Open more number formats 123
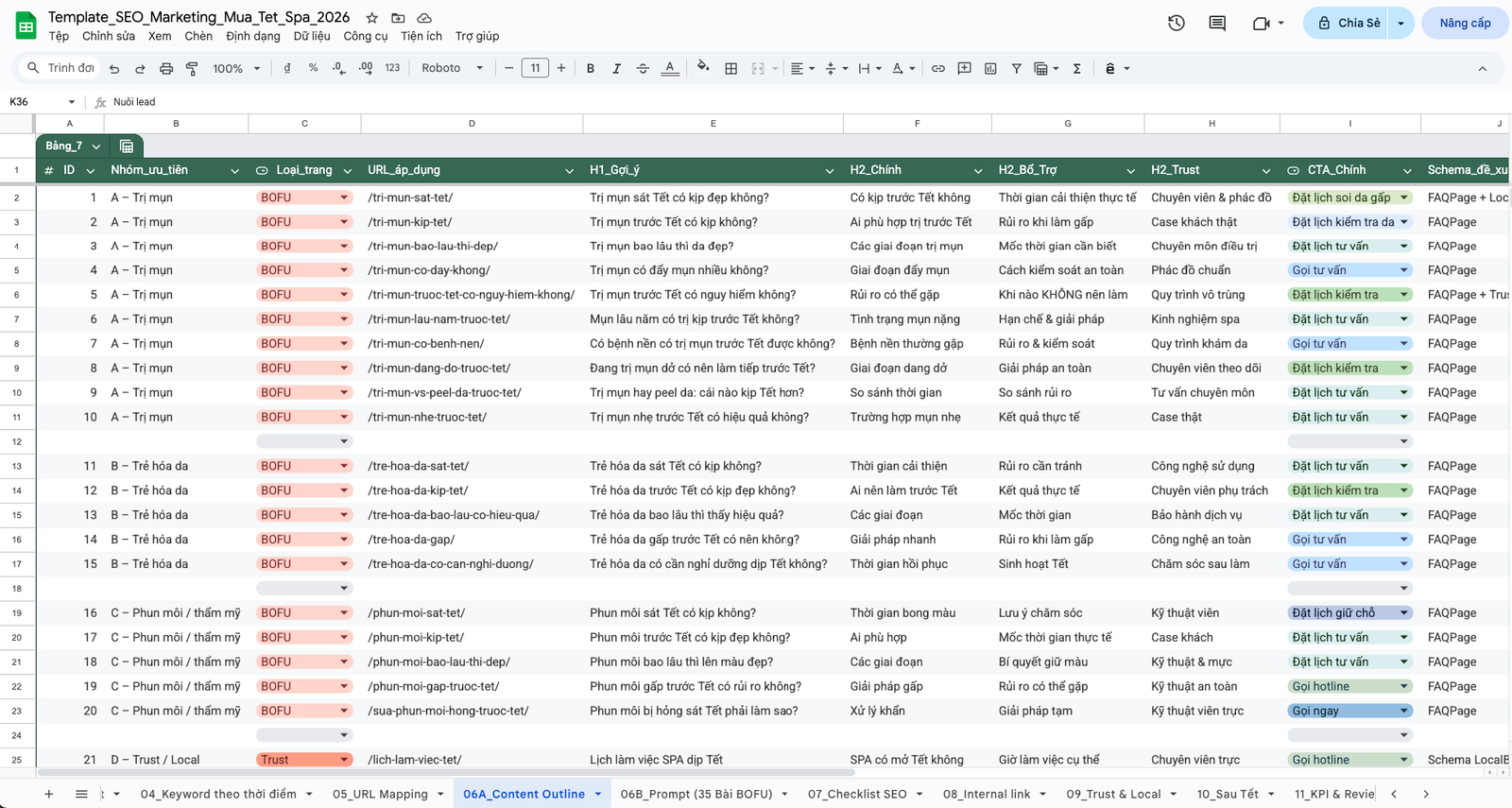Viewport: 1512px width, 808px height. [392, 68]
